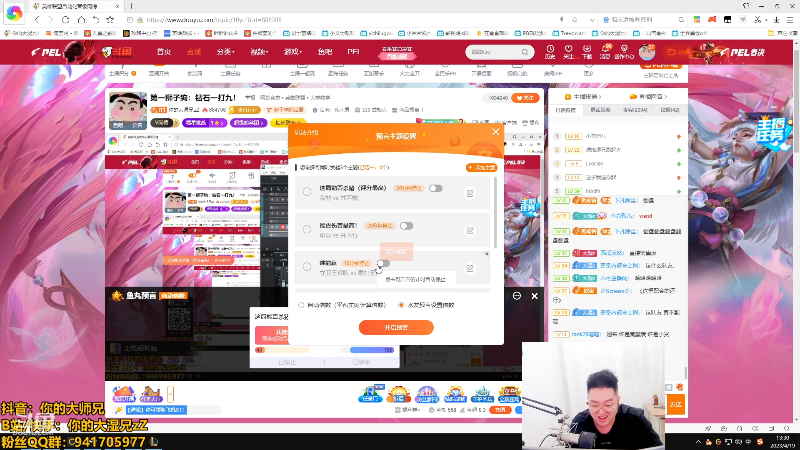Reload the page with the refresh icon
This screenshot has width=800, height=450.
click(65, 20)
